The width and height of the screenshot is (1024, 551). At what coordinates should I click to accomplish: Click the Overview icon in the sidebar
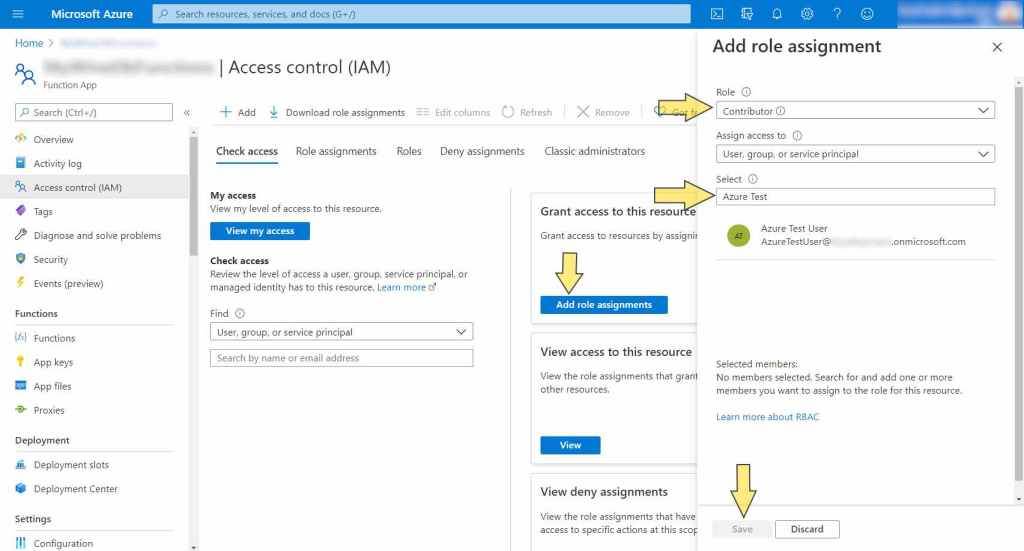21,138
